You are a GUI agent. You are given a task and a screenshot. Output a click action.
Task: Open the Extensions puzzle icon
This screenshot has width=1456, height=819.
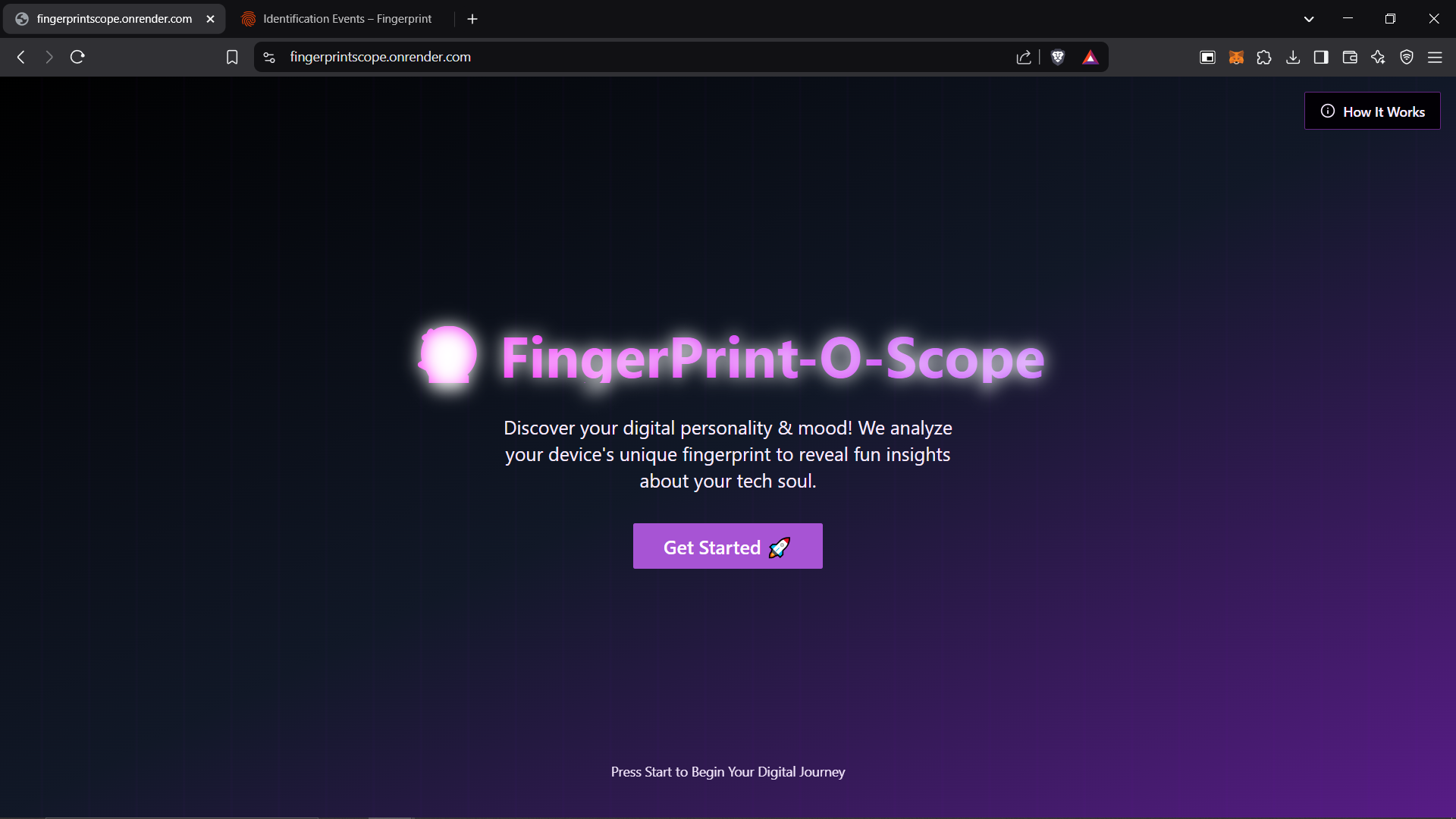tap(1264, 58)
